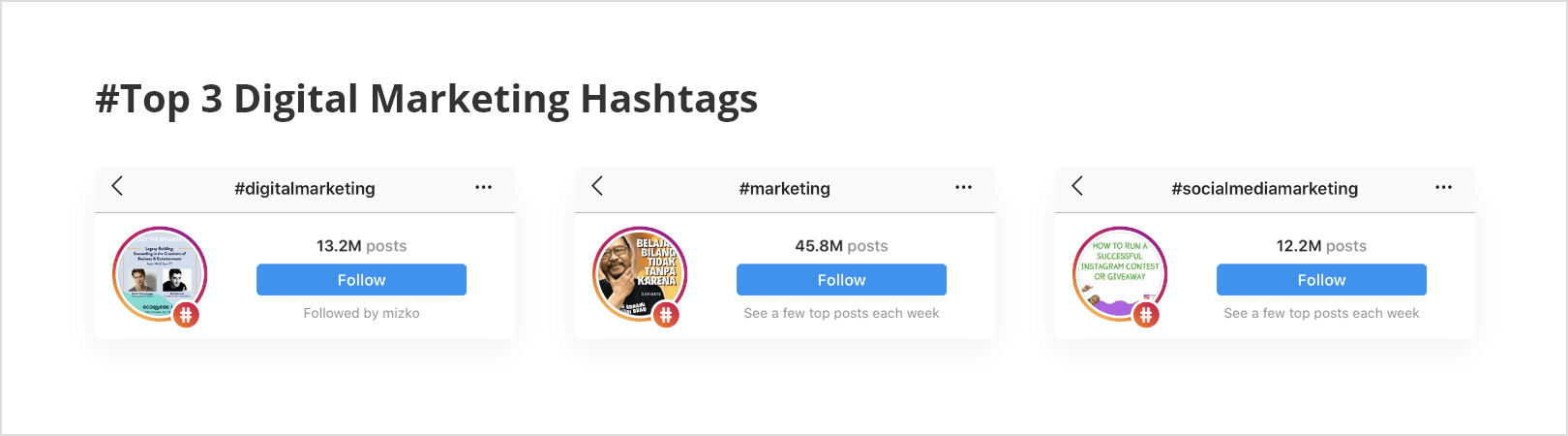Click the hashtag badge on the #digitalmarketing avatar
Image resolution: width=1568 pixels, height=436 pixels.
point(186,314)
